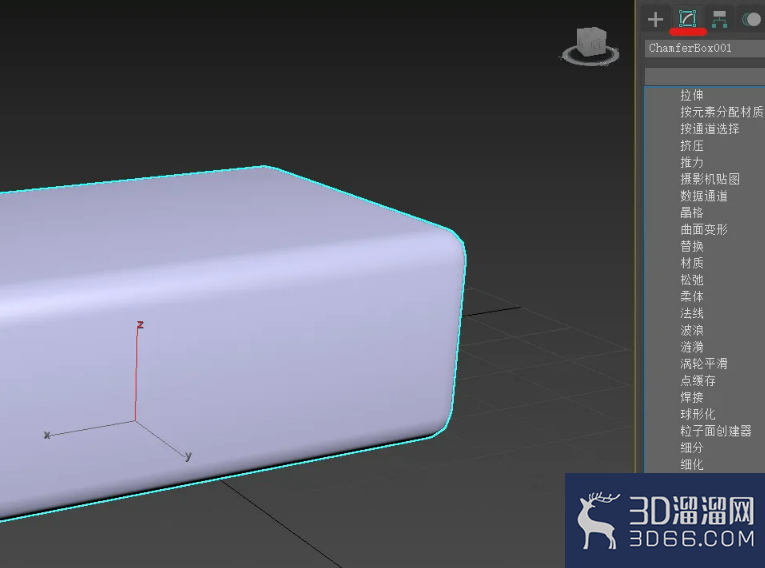This screenshot has width=765, height=568.
Task: Select the 涡轮平滑 modifier
Action: tap(704, 364)
